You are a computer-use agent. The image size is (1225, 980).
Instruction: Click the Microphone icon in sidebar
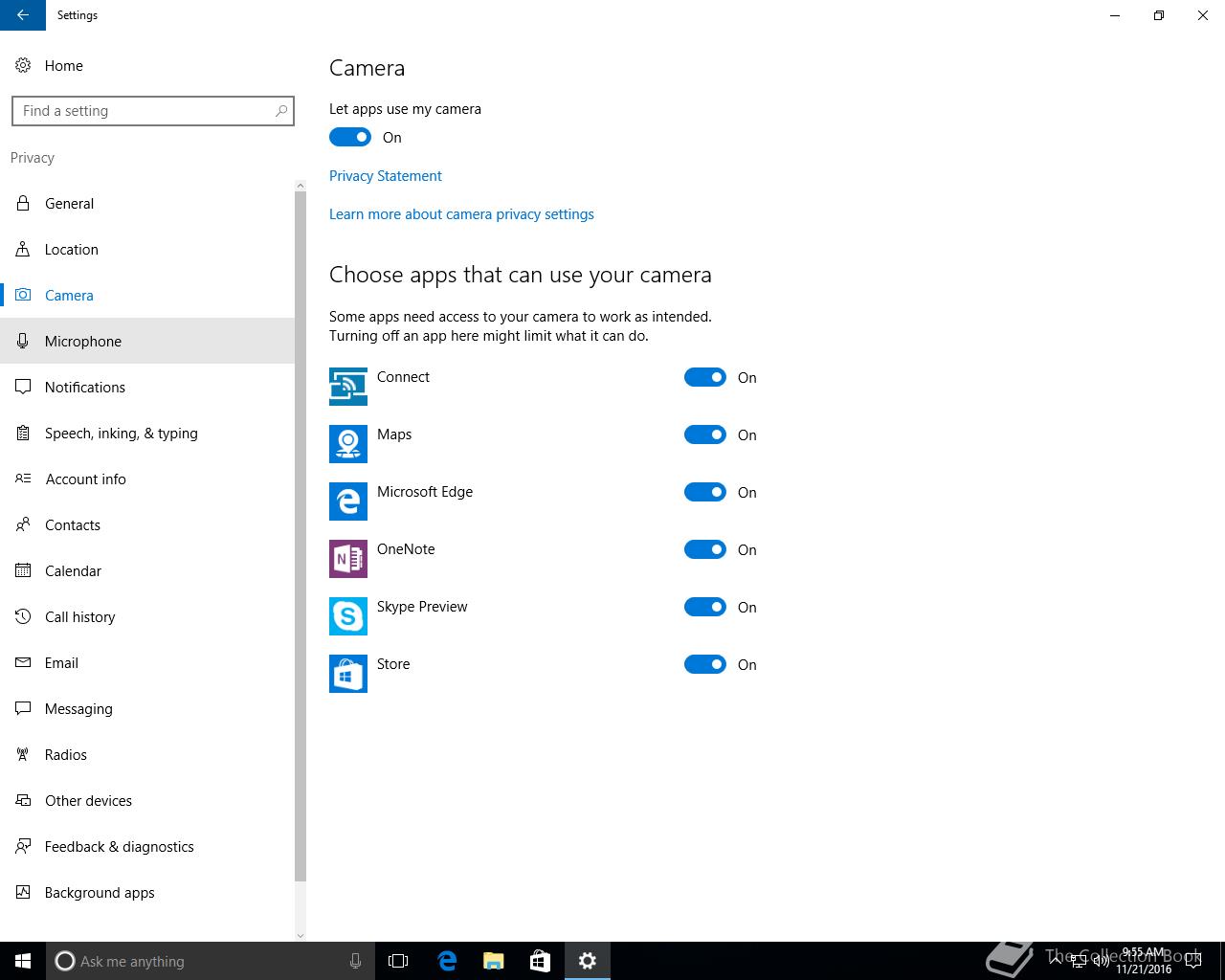click(23, 342)
